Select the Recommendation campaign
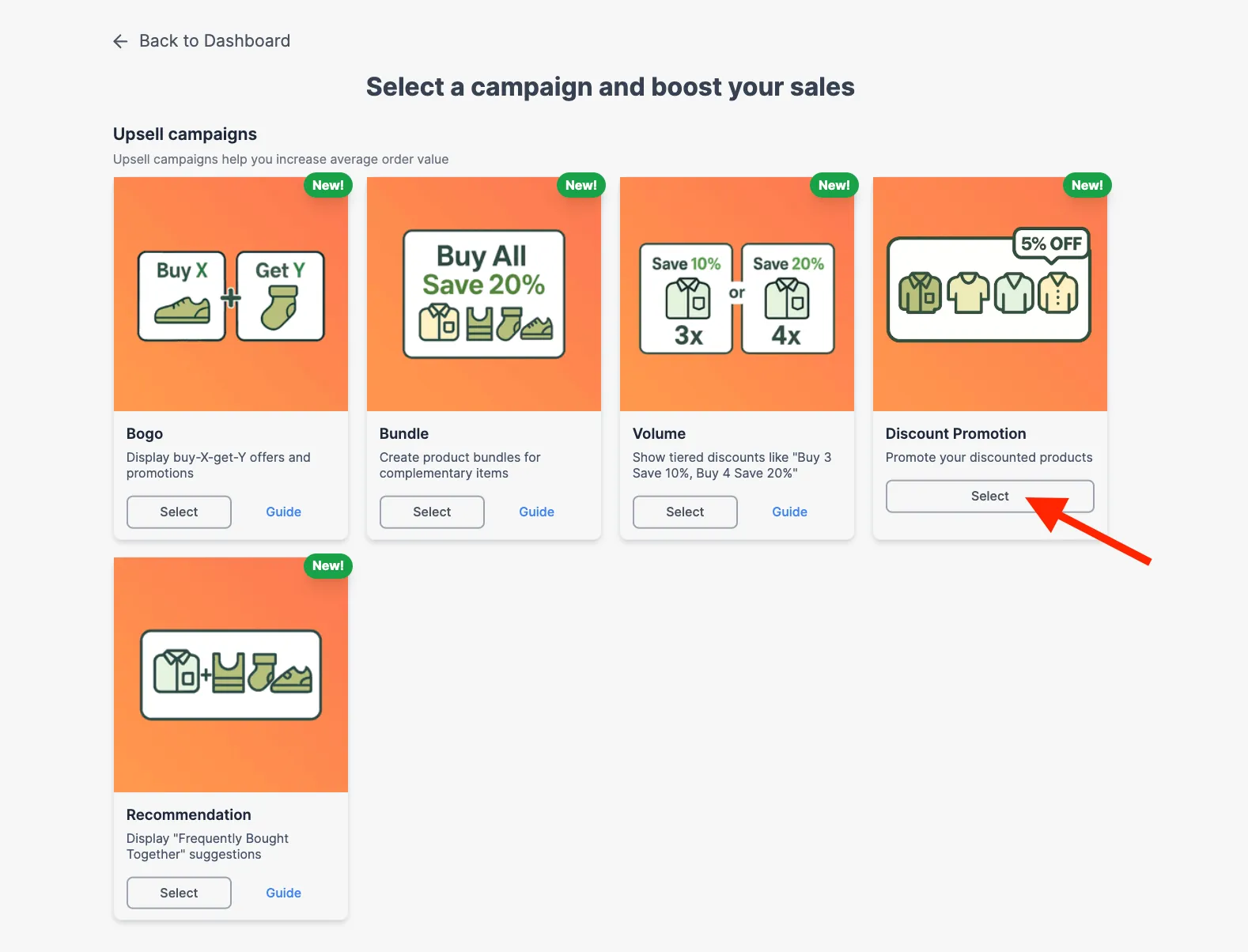This screenshot has width=1248, height=952. point(179,893)
